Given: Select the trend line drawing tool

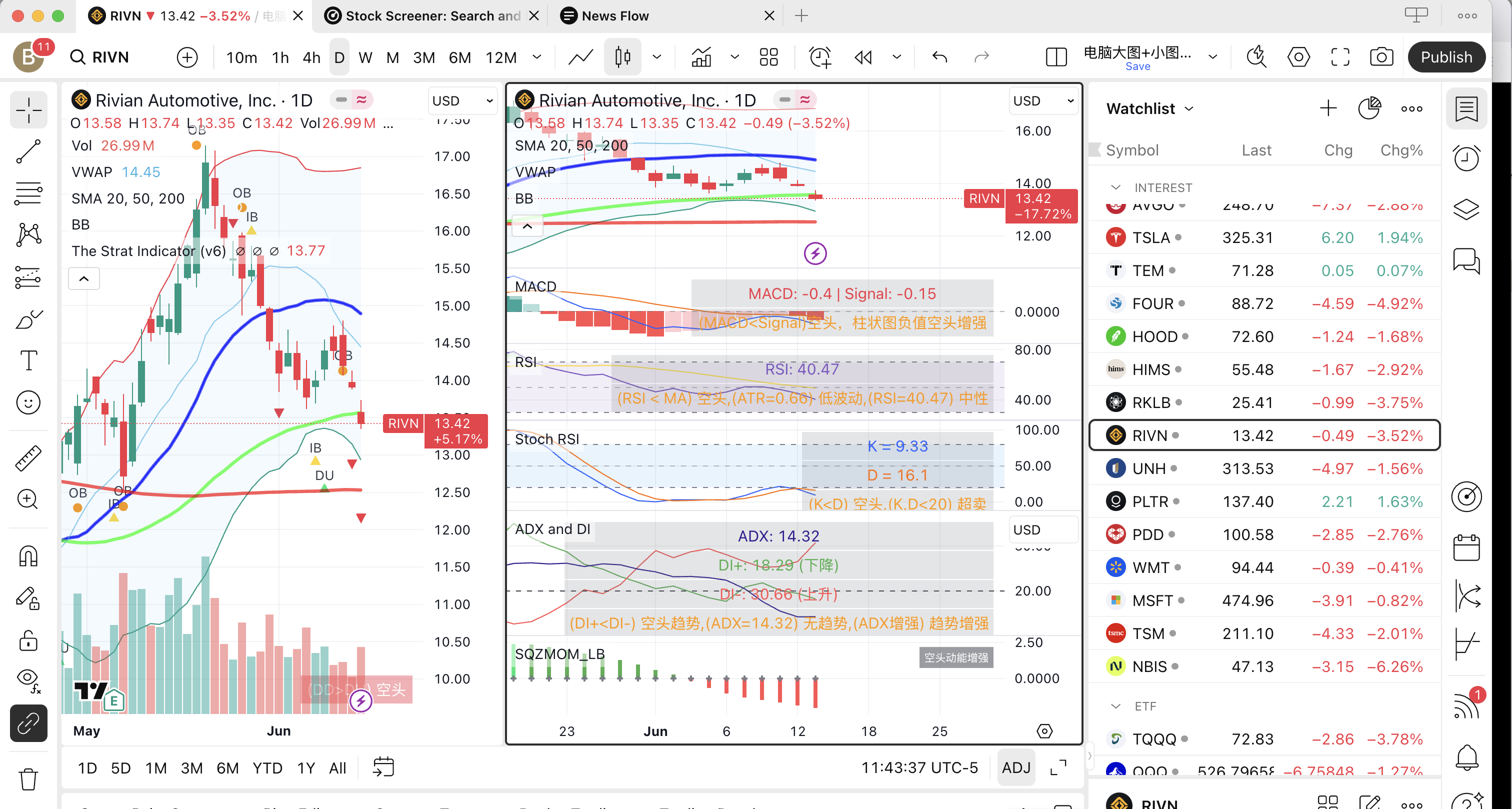Looking at the screenshot, I should coord(28,152).
